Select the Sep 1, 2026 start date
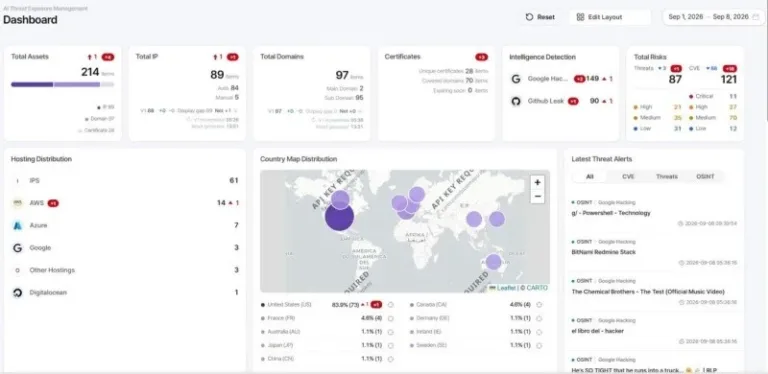 coord(686,17)
